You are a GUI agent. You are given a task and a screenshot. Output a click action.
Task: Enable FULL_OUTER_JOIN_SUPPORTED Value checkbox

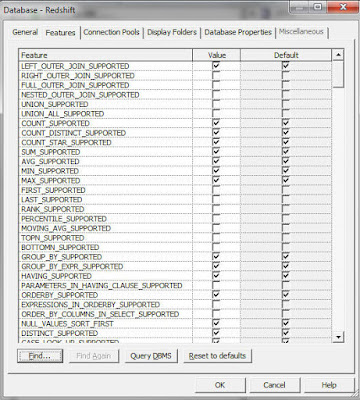(216, 85)
